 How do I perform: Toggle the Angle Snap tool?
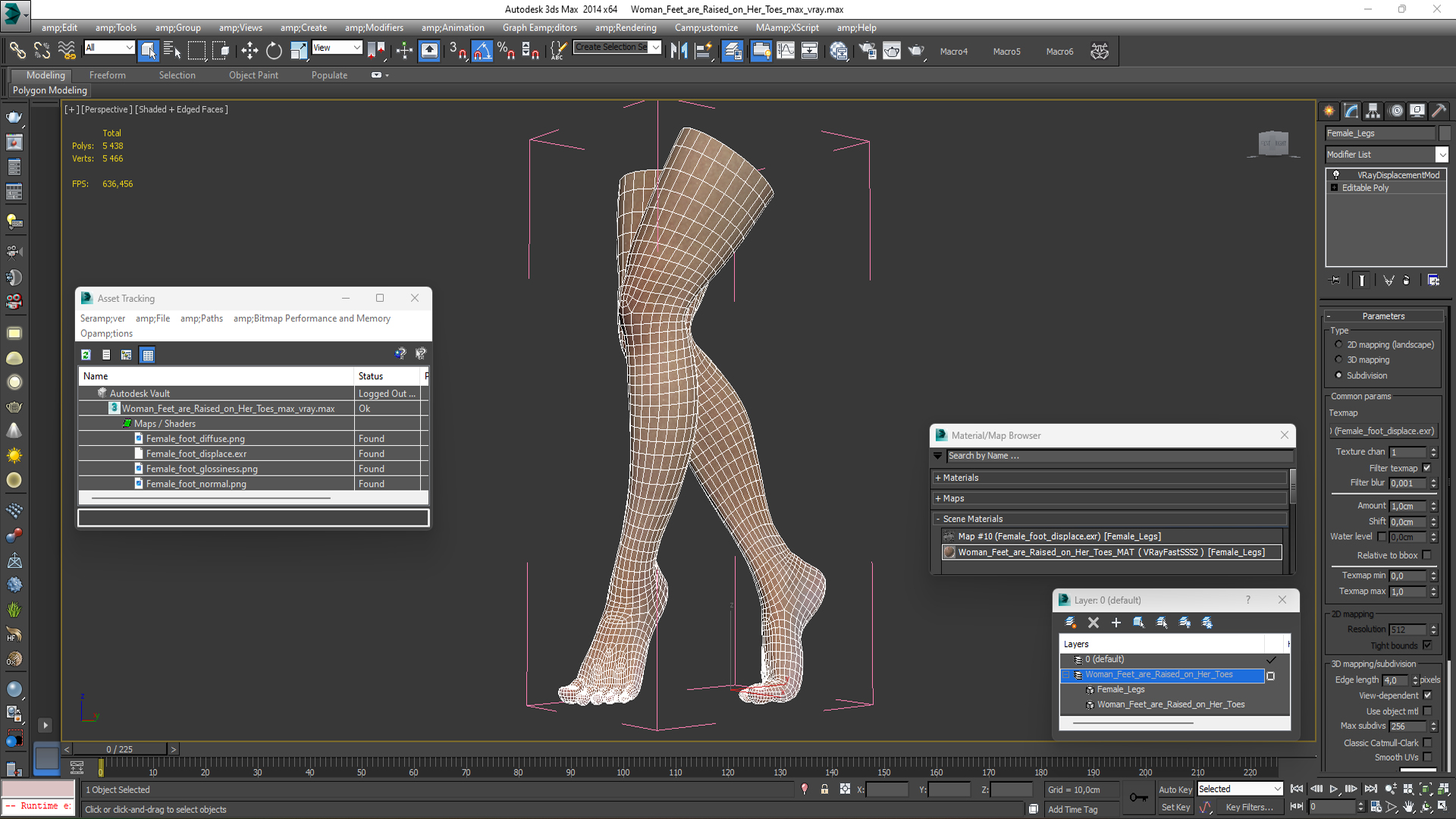click(x=482, y=51)
